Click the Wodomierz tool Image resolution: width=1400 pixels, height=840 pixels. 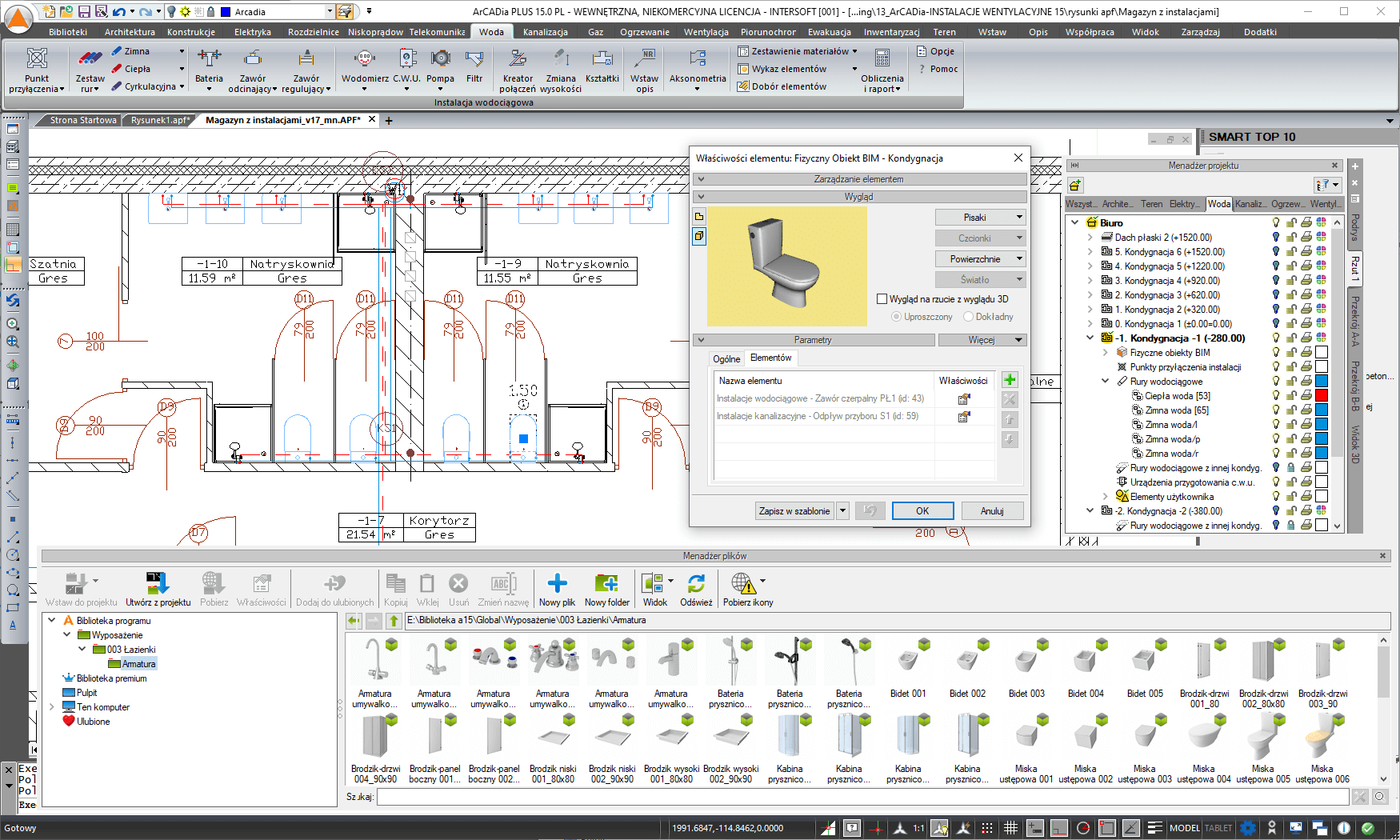tap(365, 70)
